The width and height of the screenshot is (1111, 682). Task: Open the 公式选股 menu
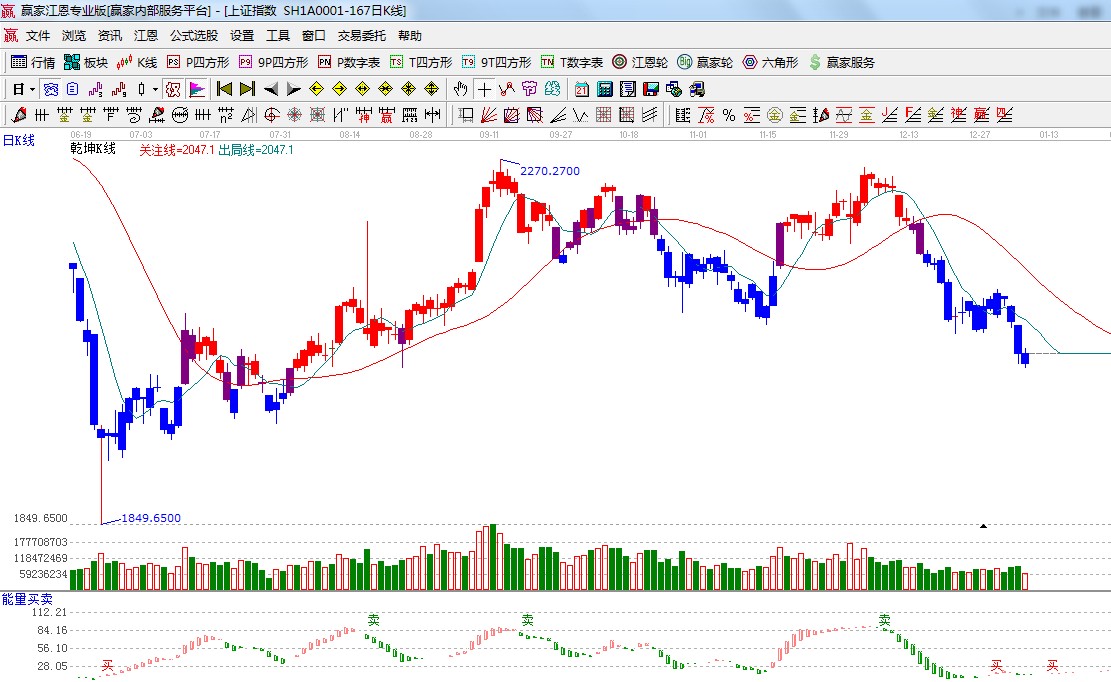tap(193, 35)
